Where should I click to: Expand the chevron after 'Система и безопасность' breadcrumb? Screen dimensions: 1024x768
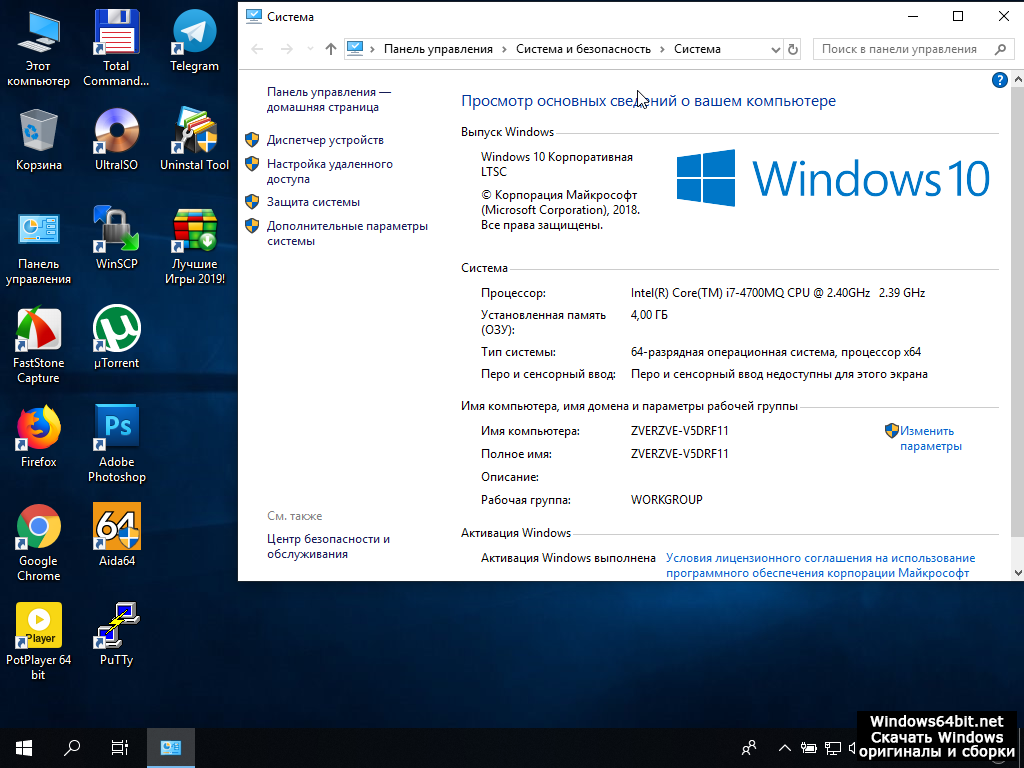(662, 49)
